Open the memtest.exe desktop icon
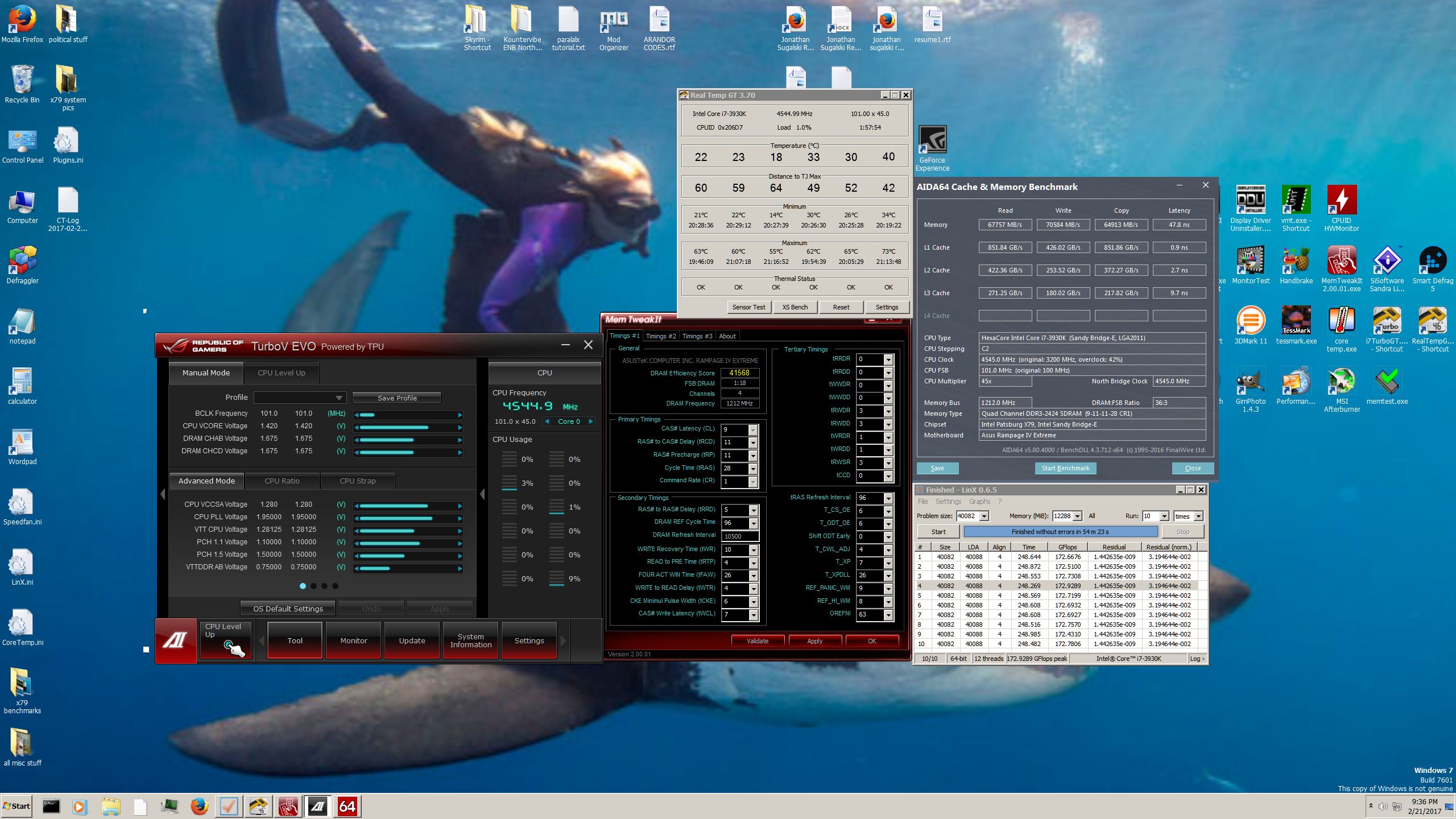 coord(1387,386)
